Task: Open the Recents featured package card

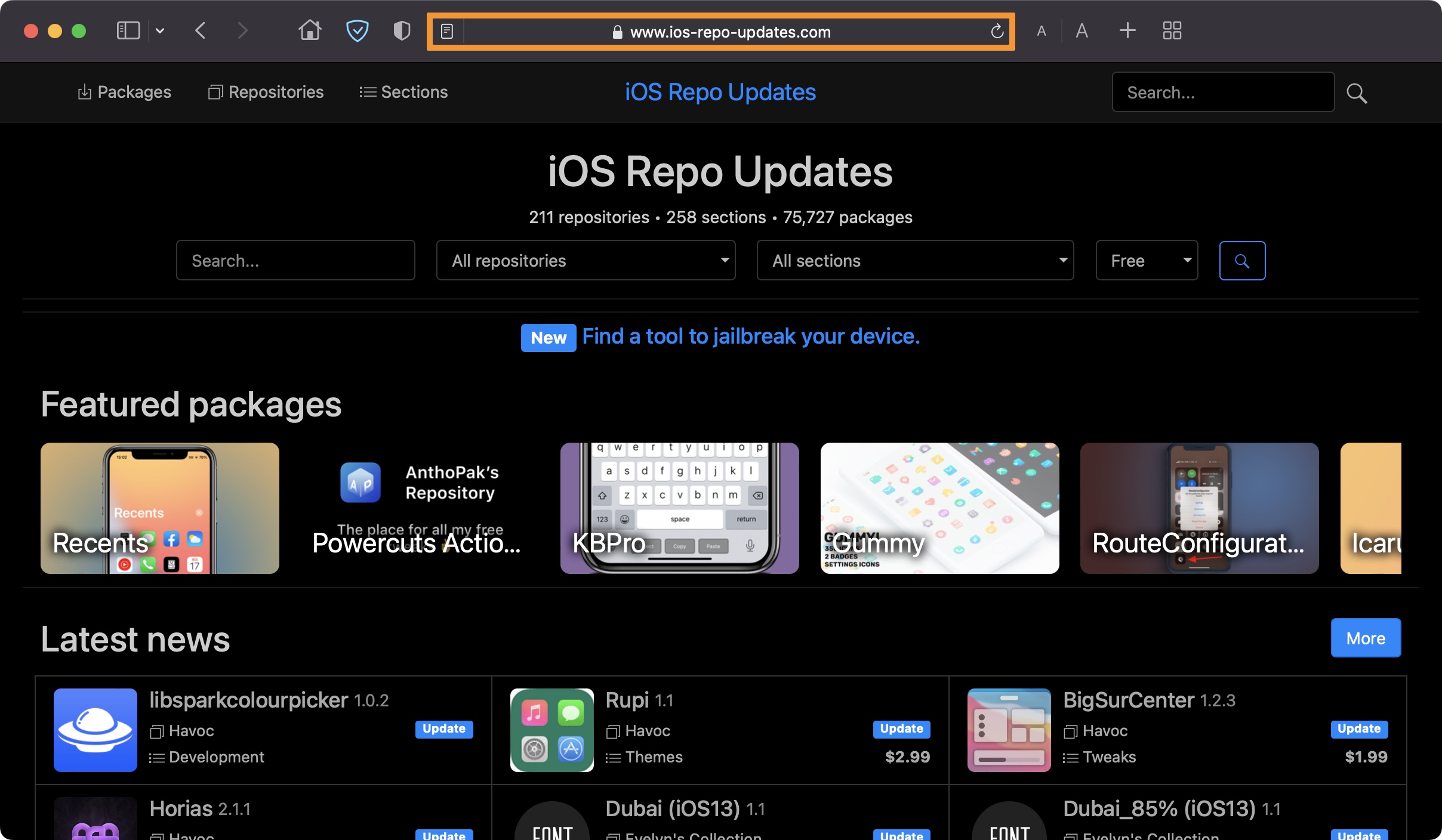Action: point(160,508)
